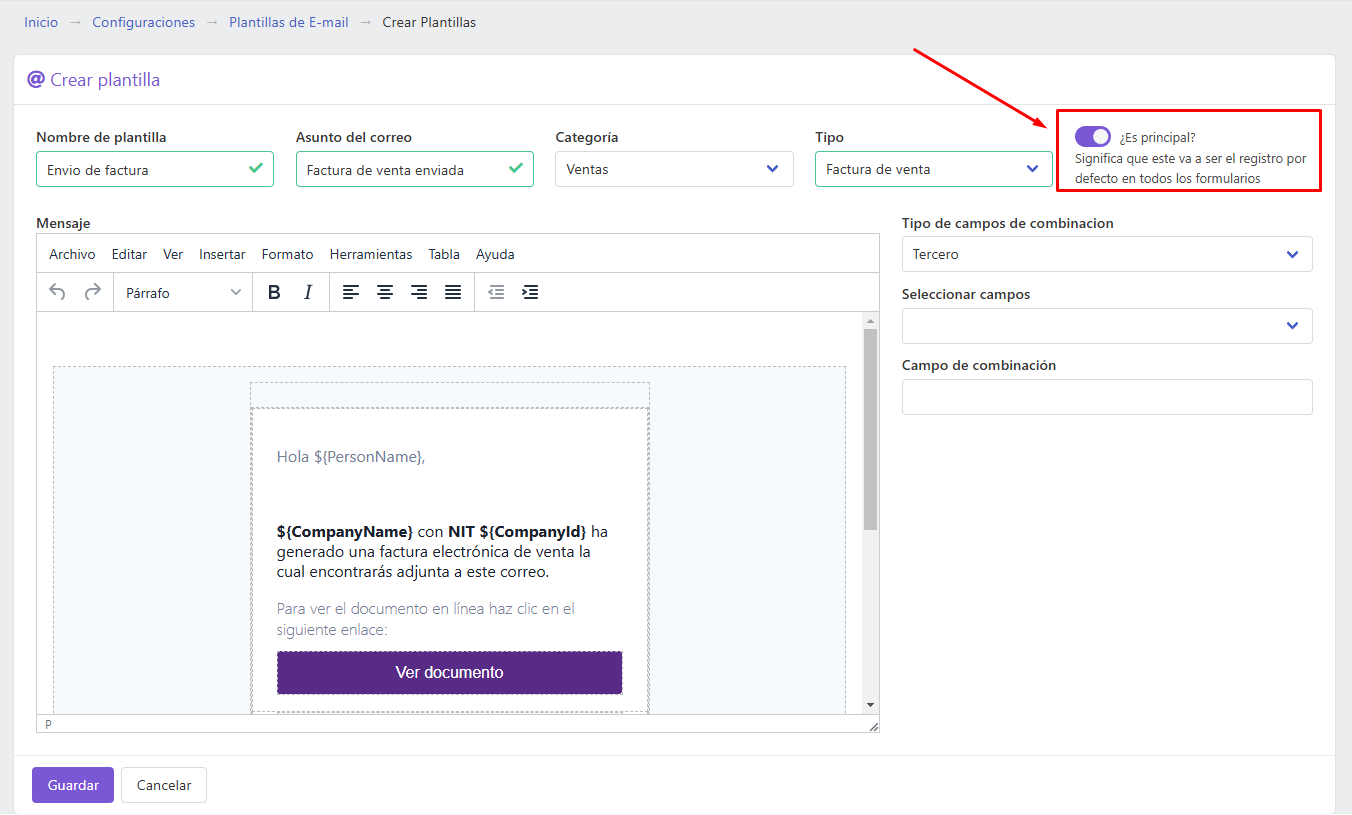Justify the message text
This screenshot has width=1352, height=815.
[x=453, y=292]
